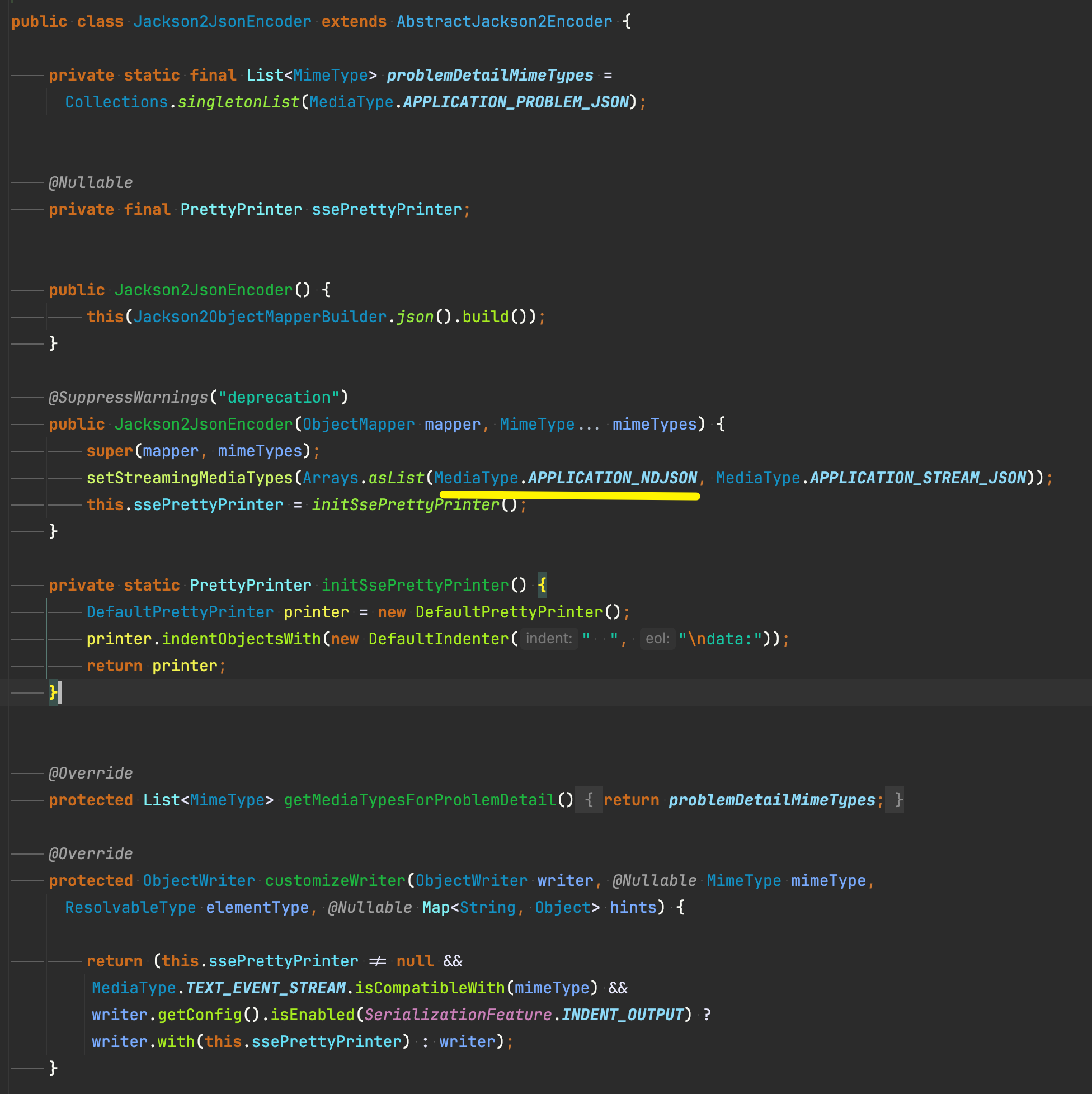The height and width of the screenshot is (1094, 1092).
Task: Select the APPLICATION_PROBLEM_JSON constant
Action: click(x=515, y=102)
